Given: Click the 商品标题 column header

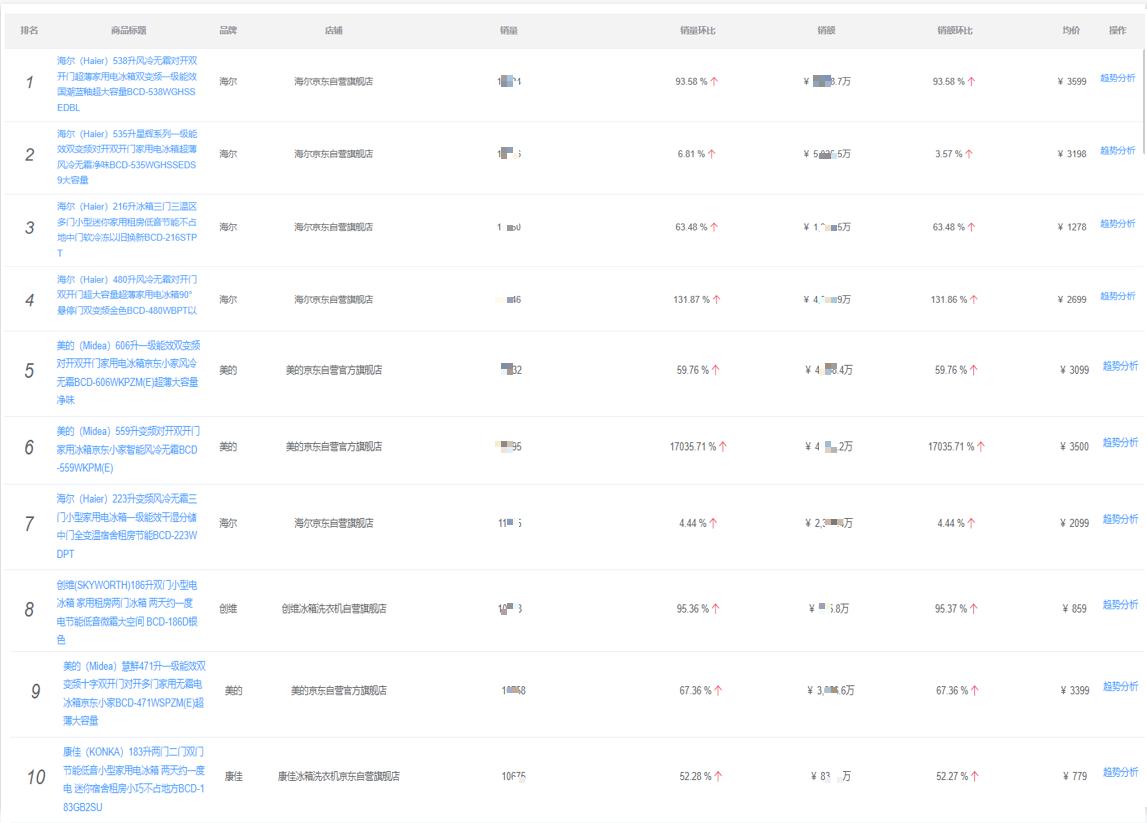Looking at the screenshot, I should pyautogui.click(x=129, y=30).
